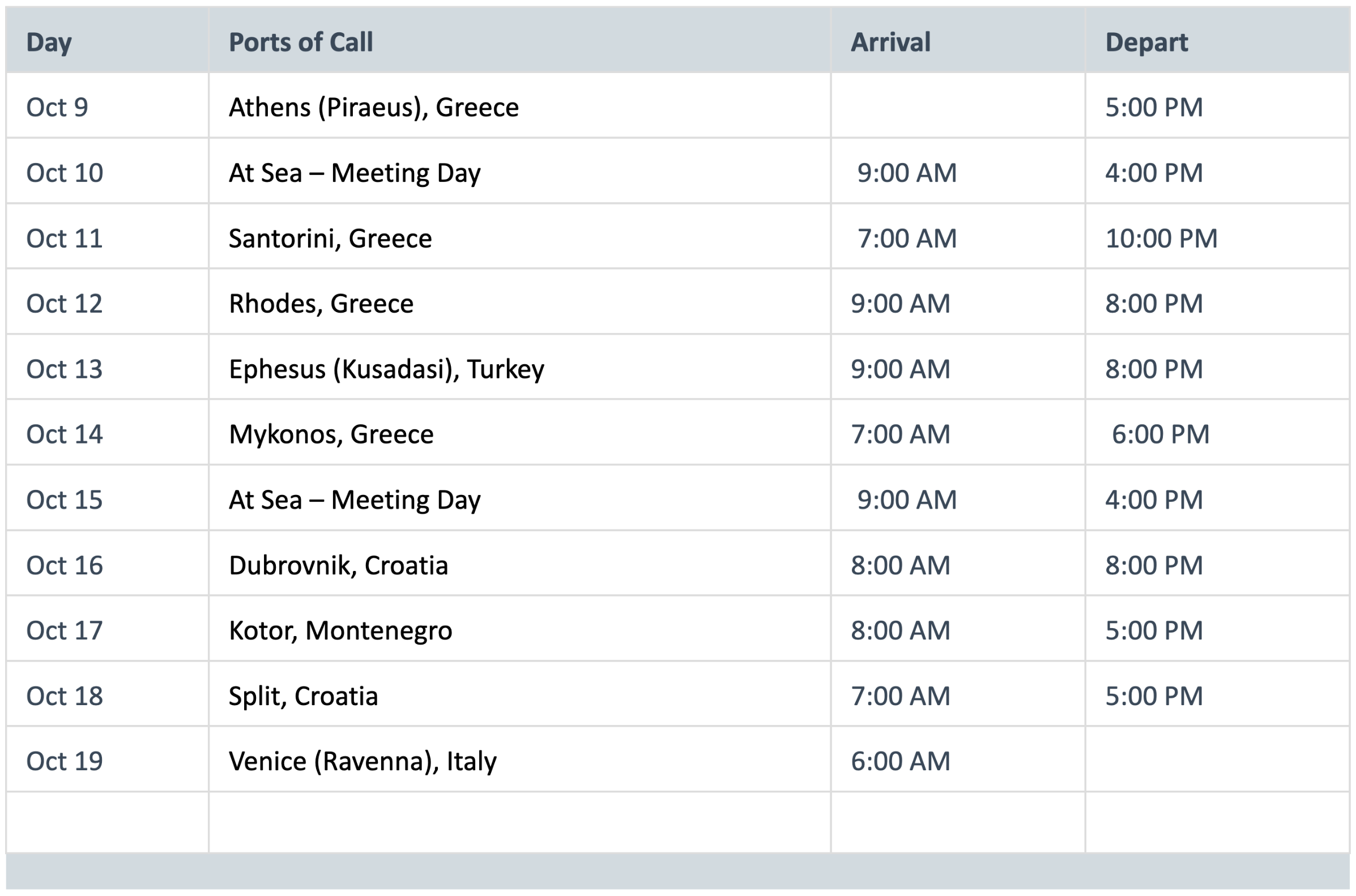
Task: Select the 6:00 AM arrival time
Action: click(x=900, y=761)
